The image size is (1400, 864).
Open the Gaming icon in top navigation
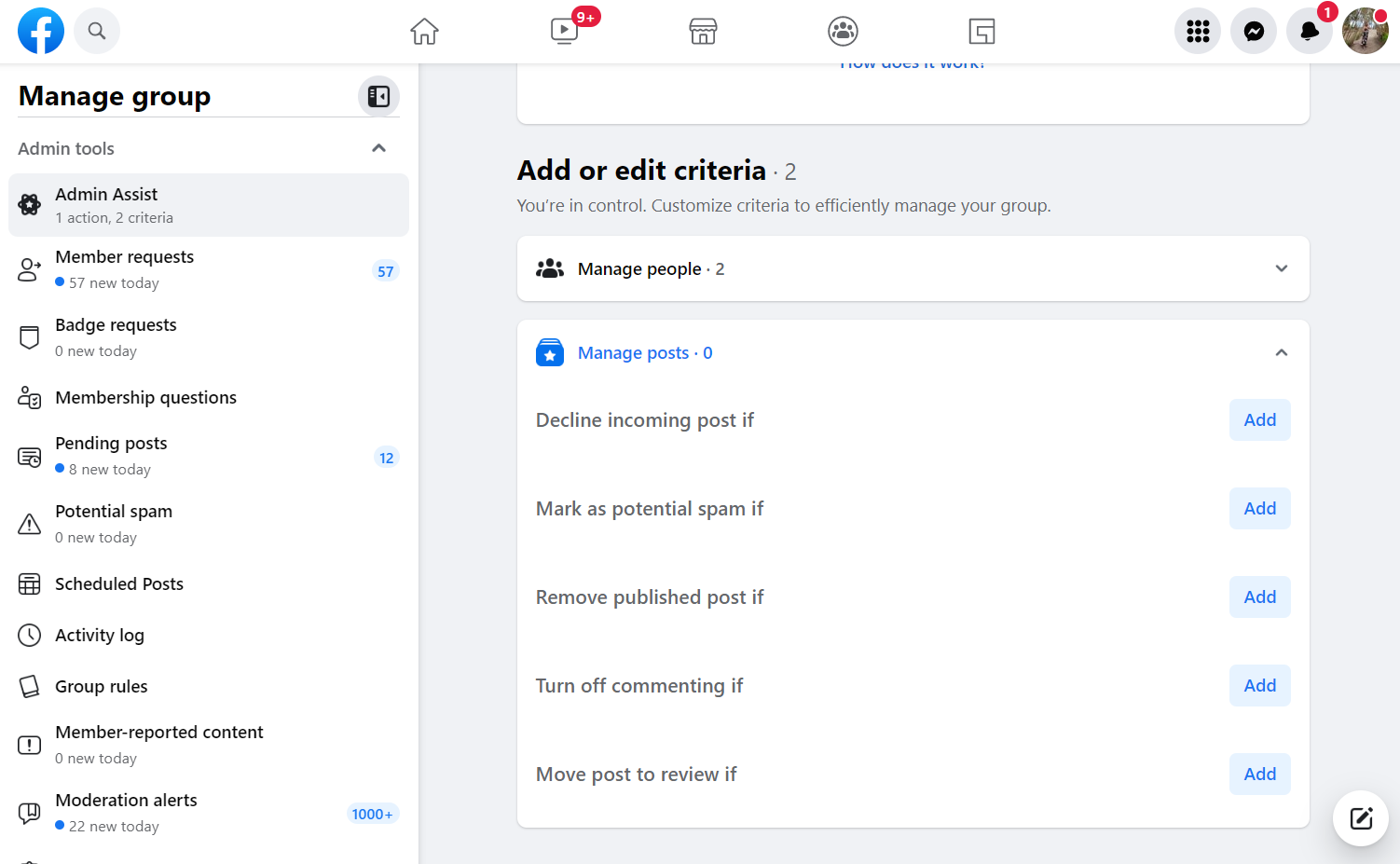(981, 31)
